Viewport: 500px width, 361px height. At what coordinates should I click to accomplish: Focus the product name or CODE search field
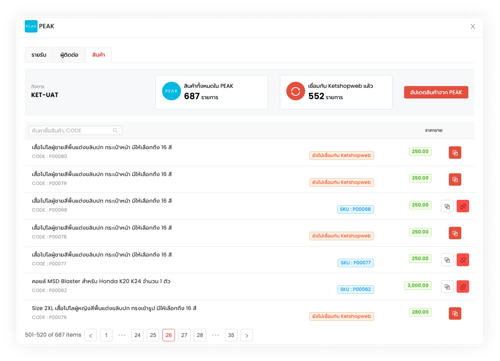click(75, 130)
